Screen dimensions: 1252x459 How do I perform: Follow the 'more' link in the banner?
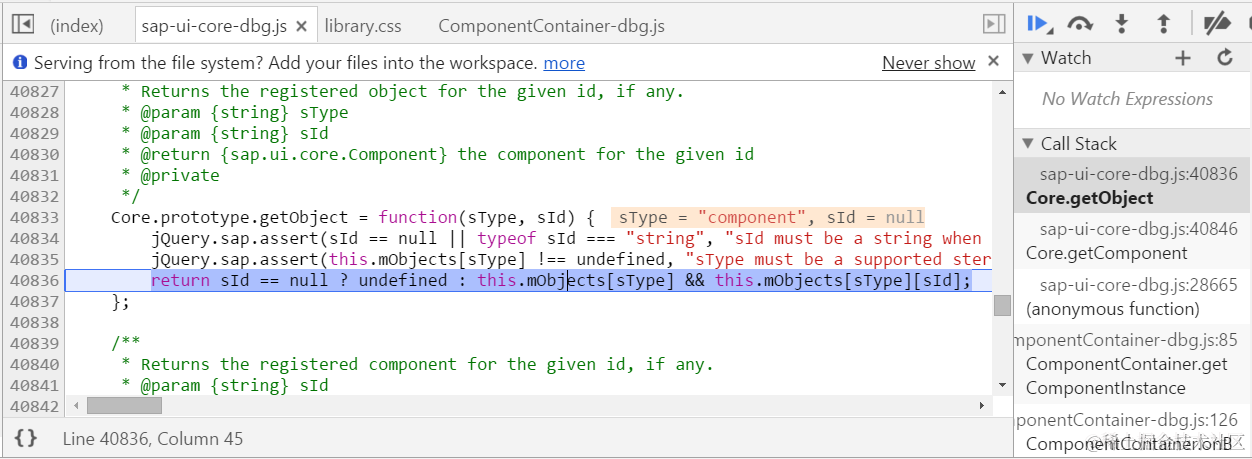click(x=564, y=63)
